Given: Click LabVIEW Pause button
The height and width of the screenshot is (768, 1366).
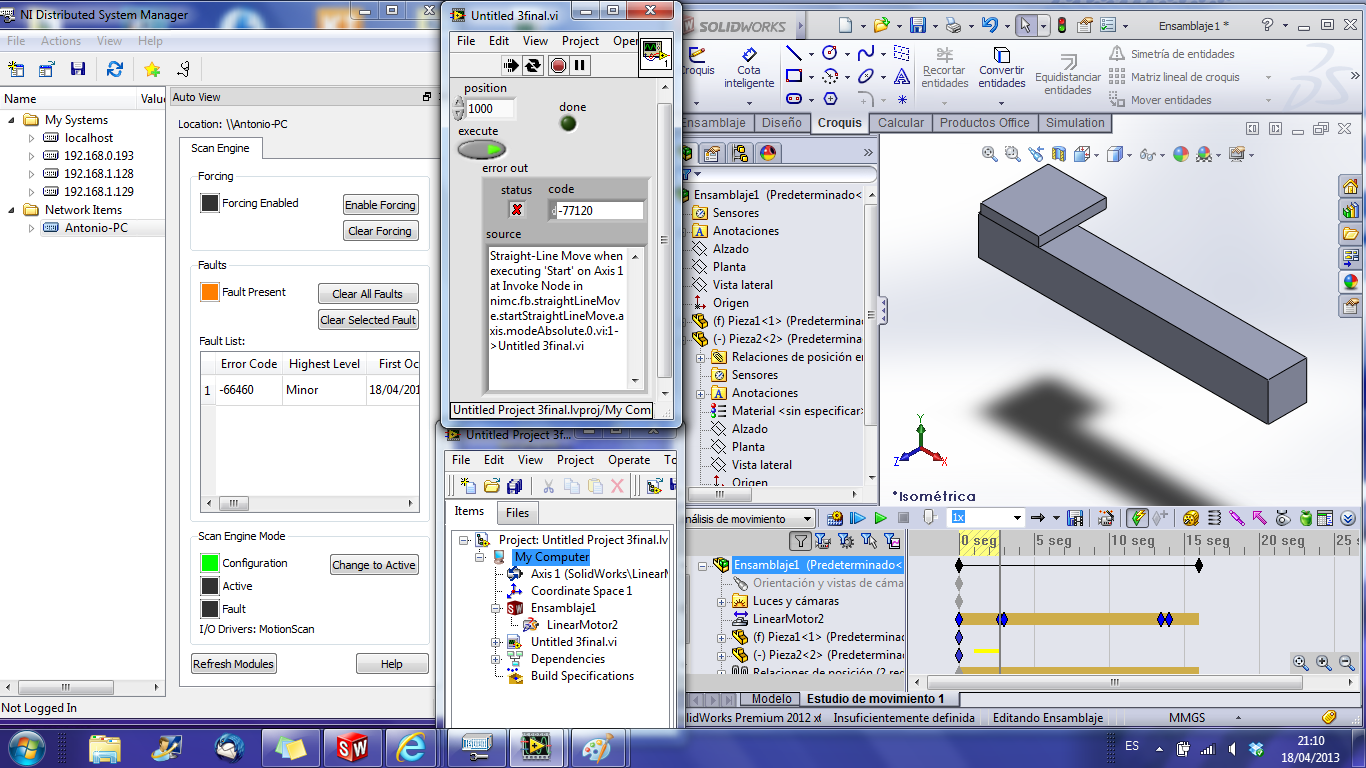Looking at the screenshot, I should pos(580,65).
